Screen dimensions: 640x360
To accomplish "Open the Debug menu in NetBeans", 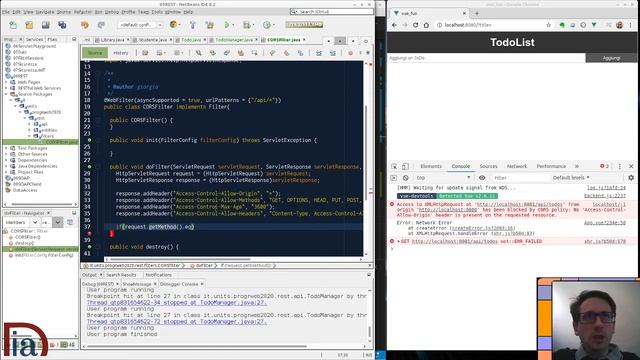I will (112, 12).
